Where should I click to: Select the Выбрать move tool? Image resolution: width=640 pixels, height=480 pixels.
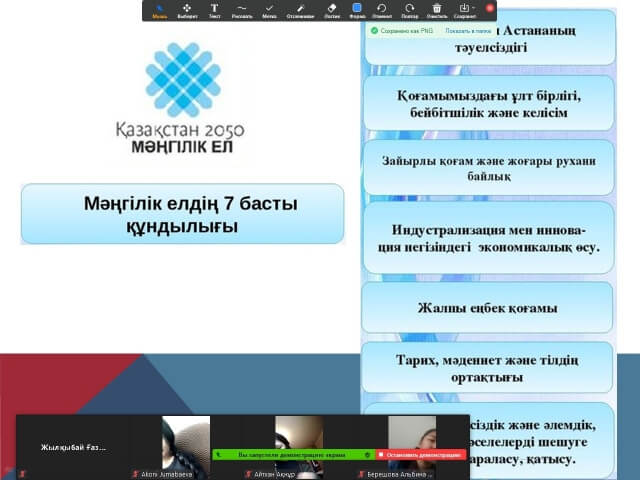(187, 11)
